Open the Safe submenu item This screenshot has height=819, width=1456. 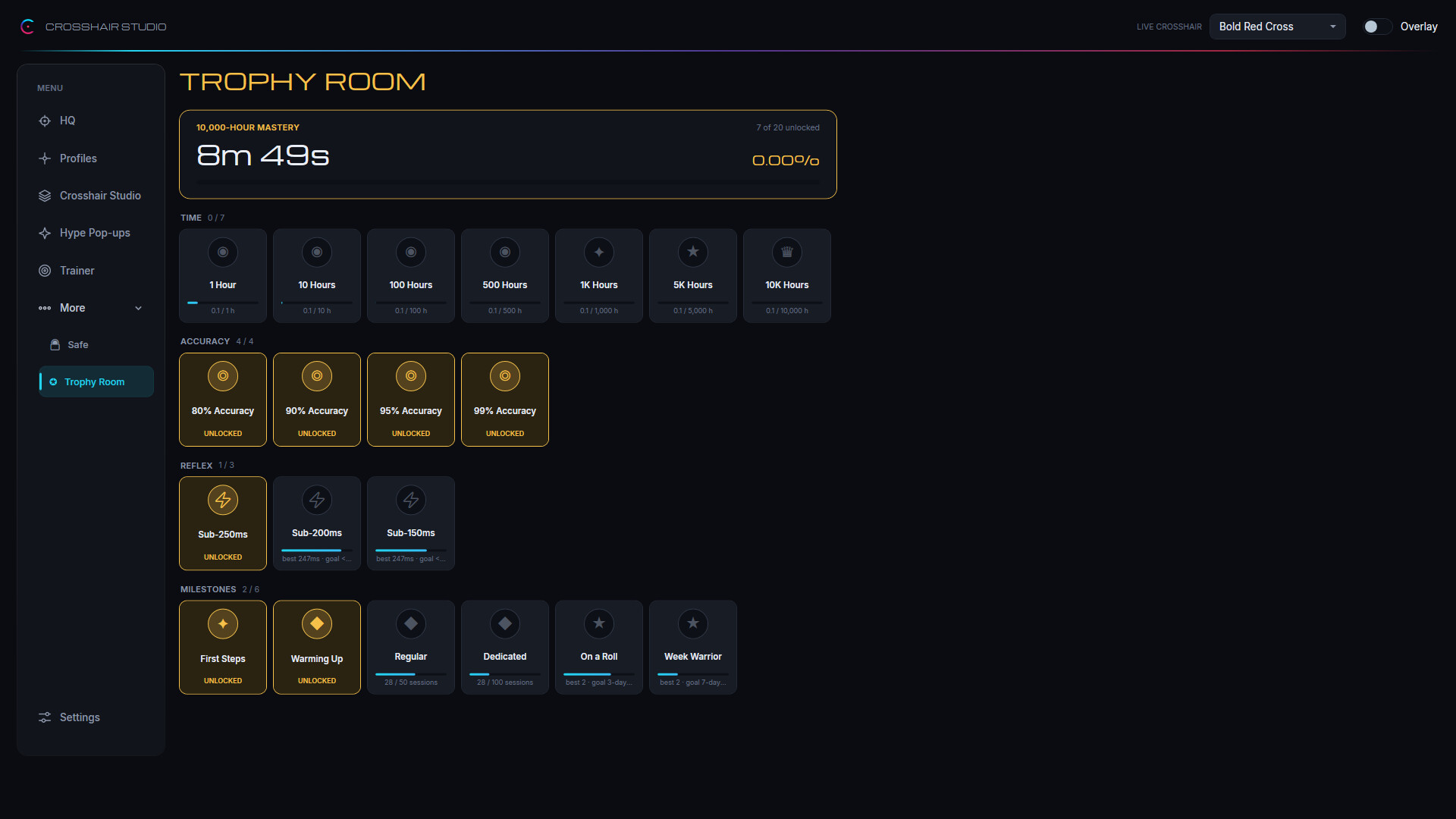point(96,344)
